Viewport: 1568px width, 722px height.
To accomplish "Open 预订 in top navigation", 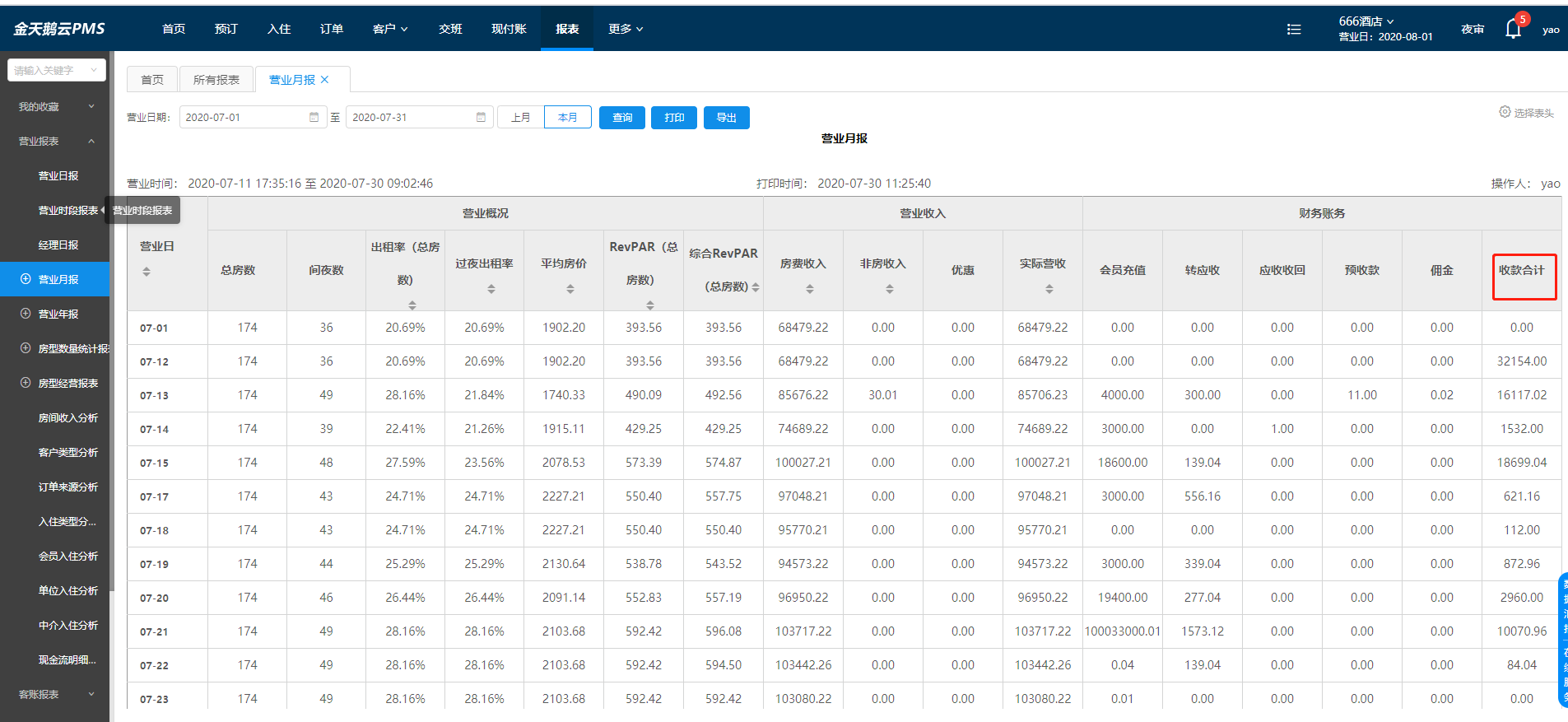I will [x=226, y=29].
